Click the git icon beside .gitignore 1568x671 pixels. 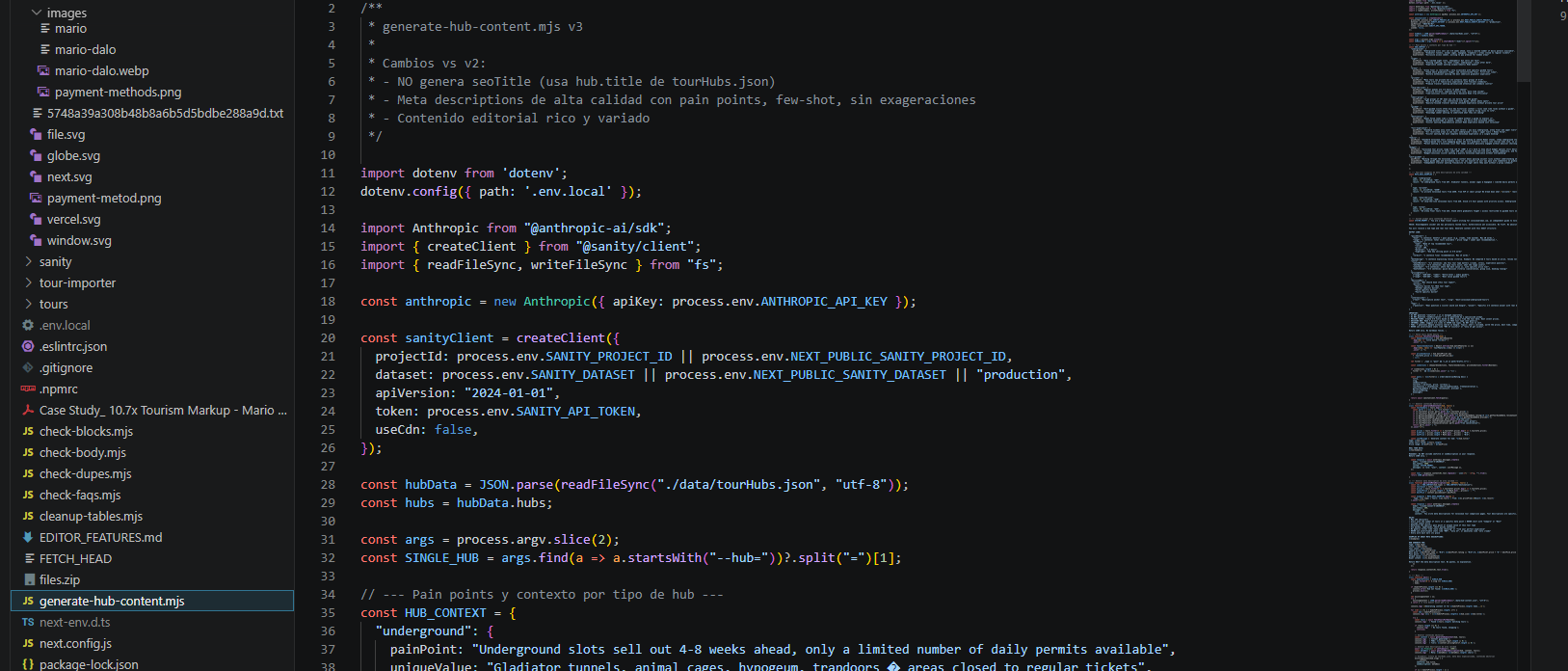[x=28, y=368]
